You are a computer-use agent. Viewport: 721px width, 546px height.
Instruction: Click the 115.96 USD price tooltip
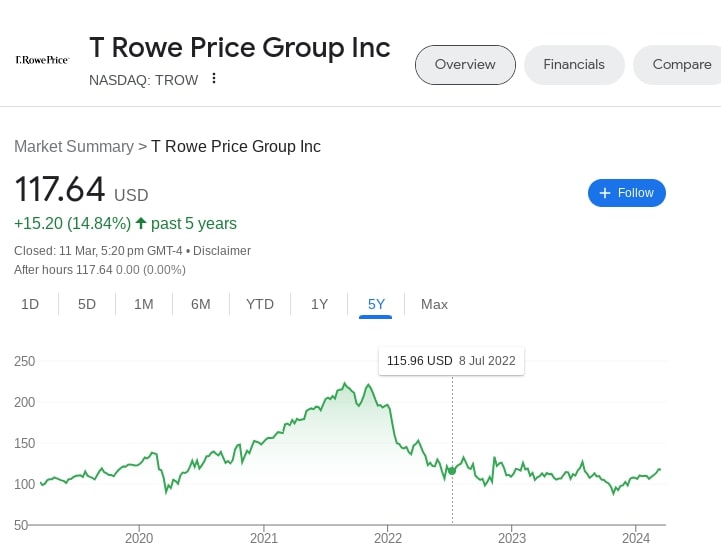[x=451, y=361]
